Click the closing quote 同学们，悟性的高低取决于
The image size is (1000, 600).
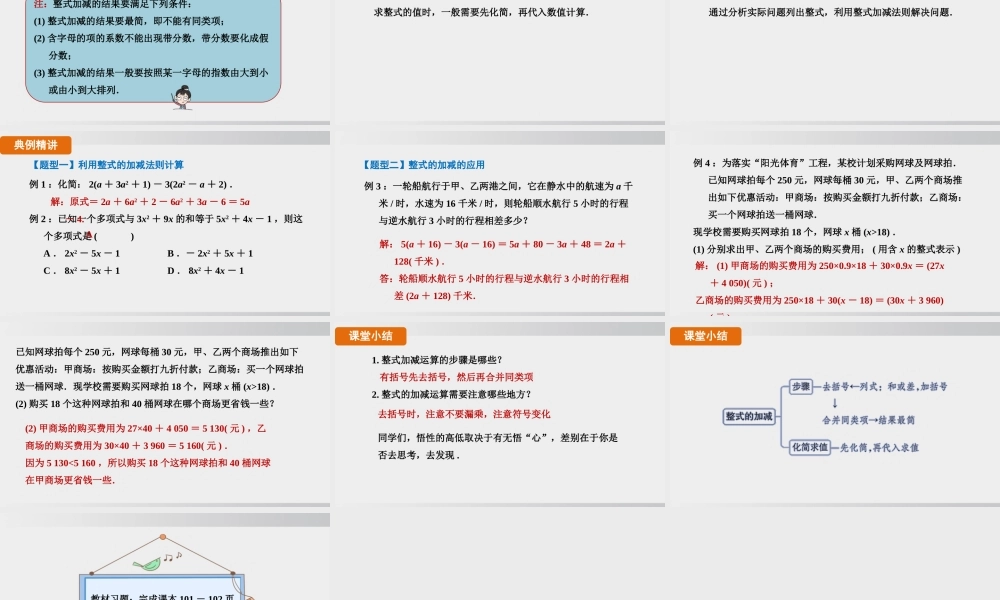pos(498,446)
